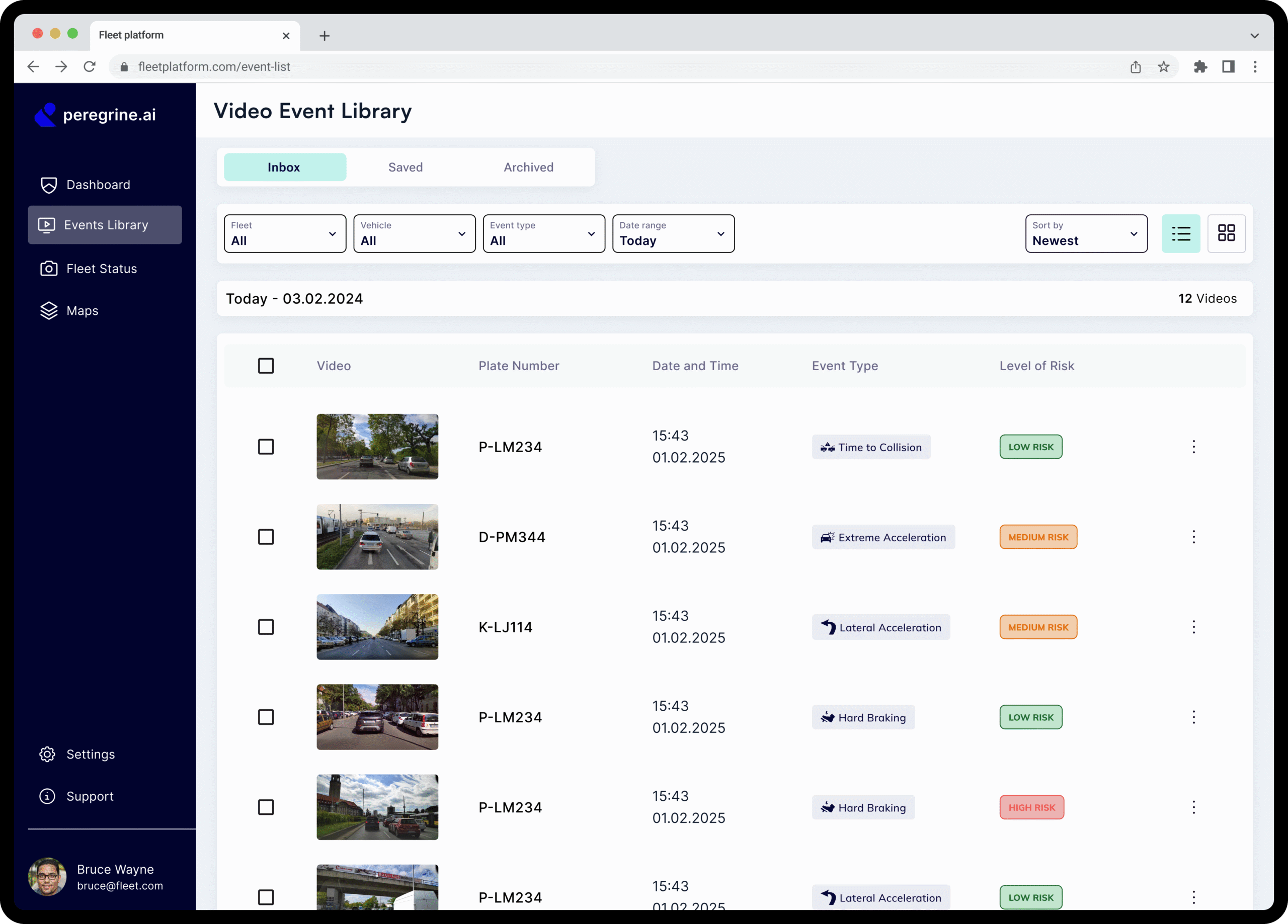This screenshot has width=1288, height=924.
Task: Click Extreme Acceleration event type tag
Action: [883, 537]
